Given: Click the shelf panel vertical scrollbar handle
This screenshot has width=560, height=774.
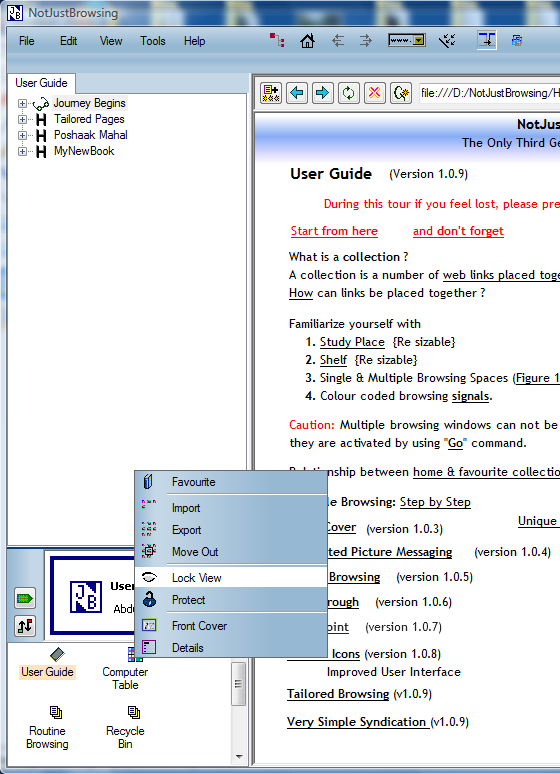Looking at the screenshot, I should click(x=239, y=684).
